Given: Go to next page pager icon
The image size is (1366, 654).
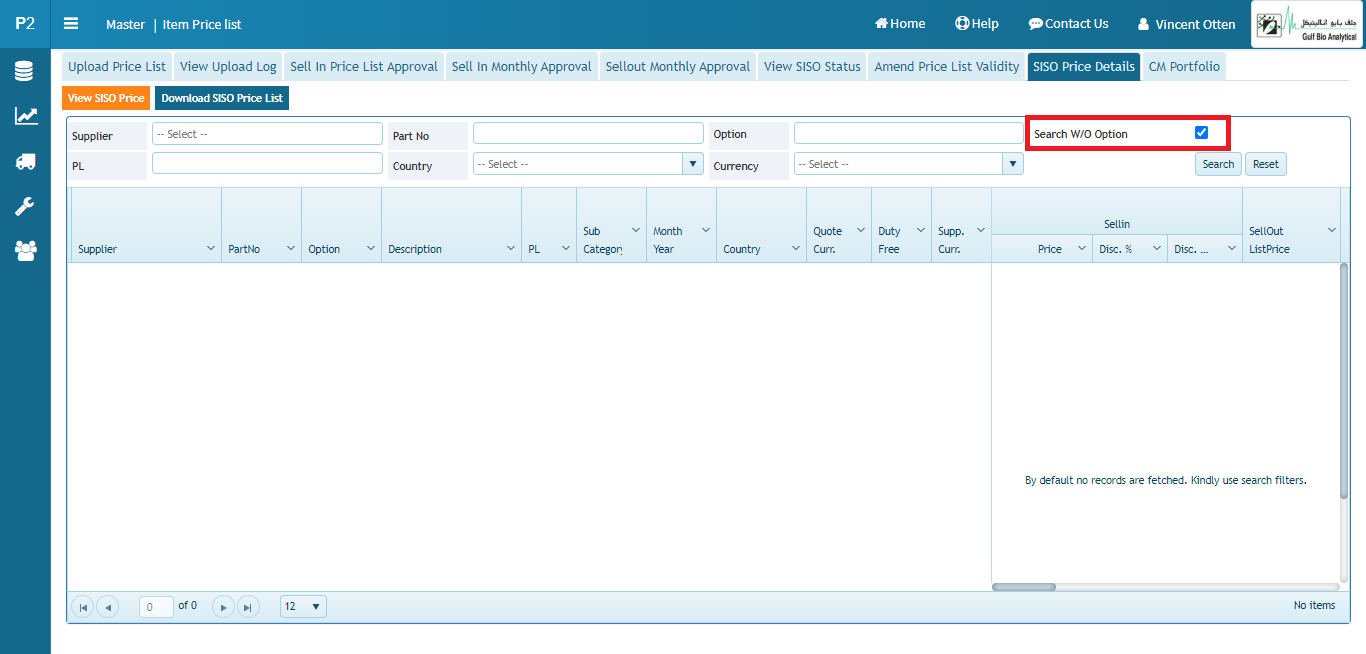Looking at the screenshot, I should pyautogui.click(x=224, y=606).
